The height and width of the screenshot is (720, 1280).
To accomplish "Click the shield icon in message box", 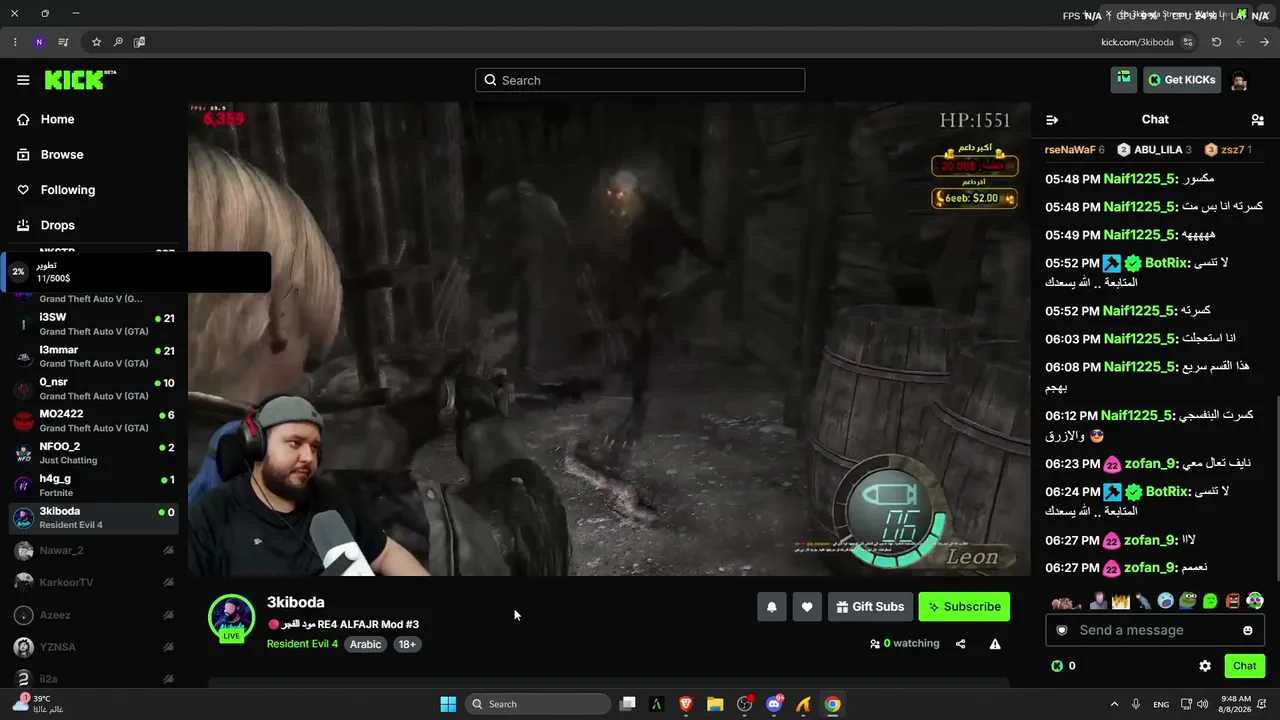I will point(1062,630).
